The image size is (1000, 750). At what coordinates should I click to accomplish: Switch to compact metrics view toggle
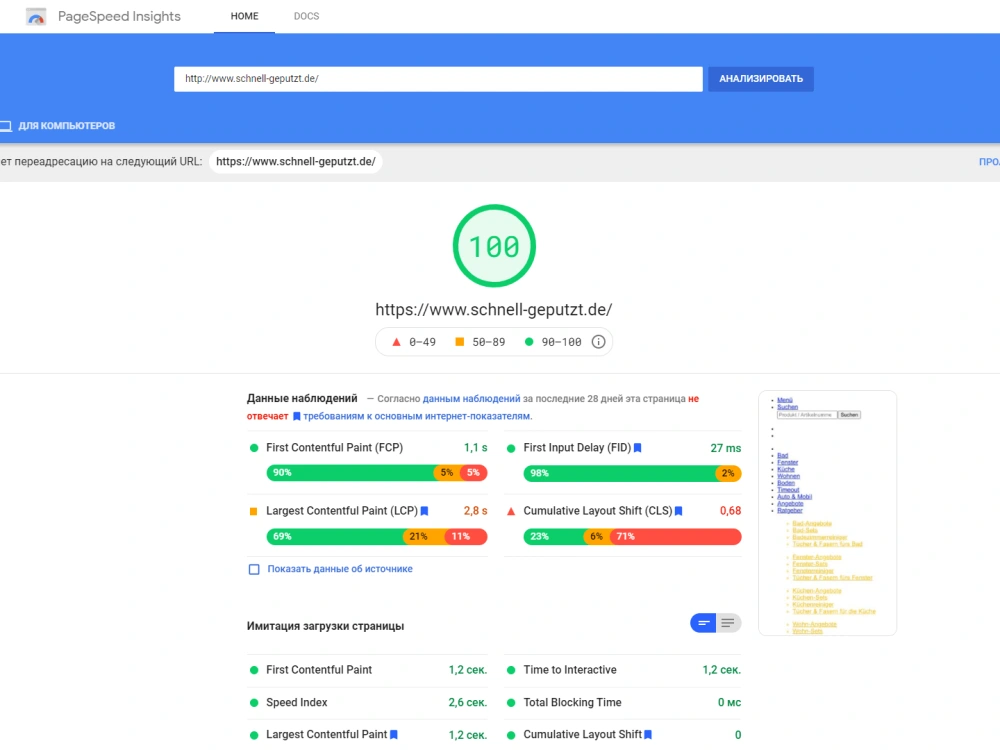tap(703, 623)
